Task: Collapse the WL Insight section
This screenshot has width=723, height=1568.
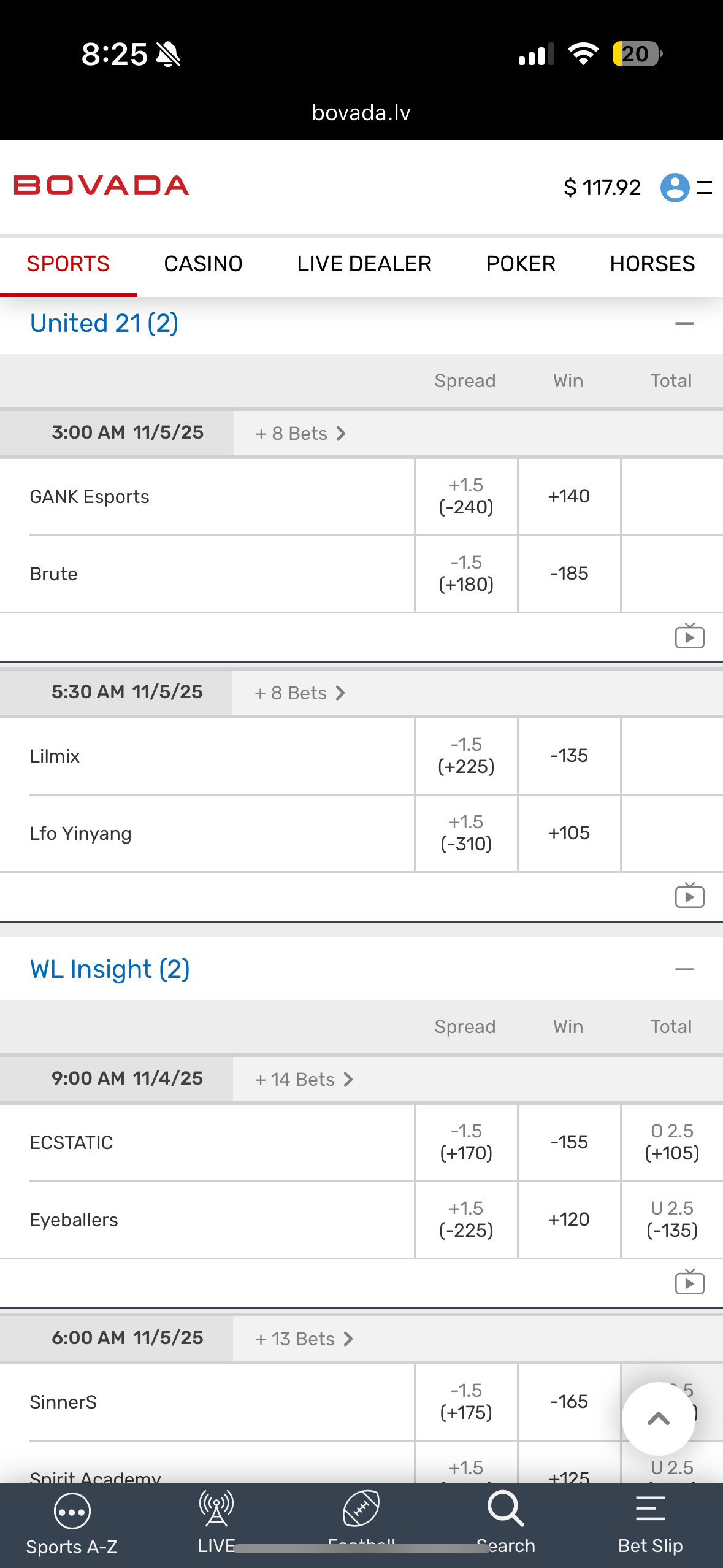Action: (x=684, y=969)
